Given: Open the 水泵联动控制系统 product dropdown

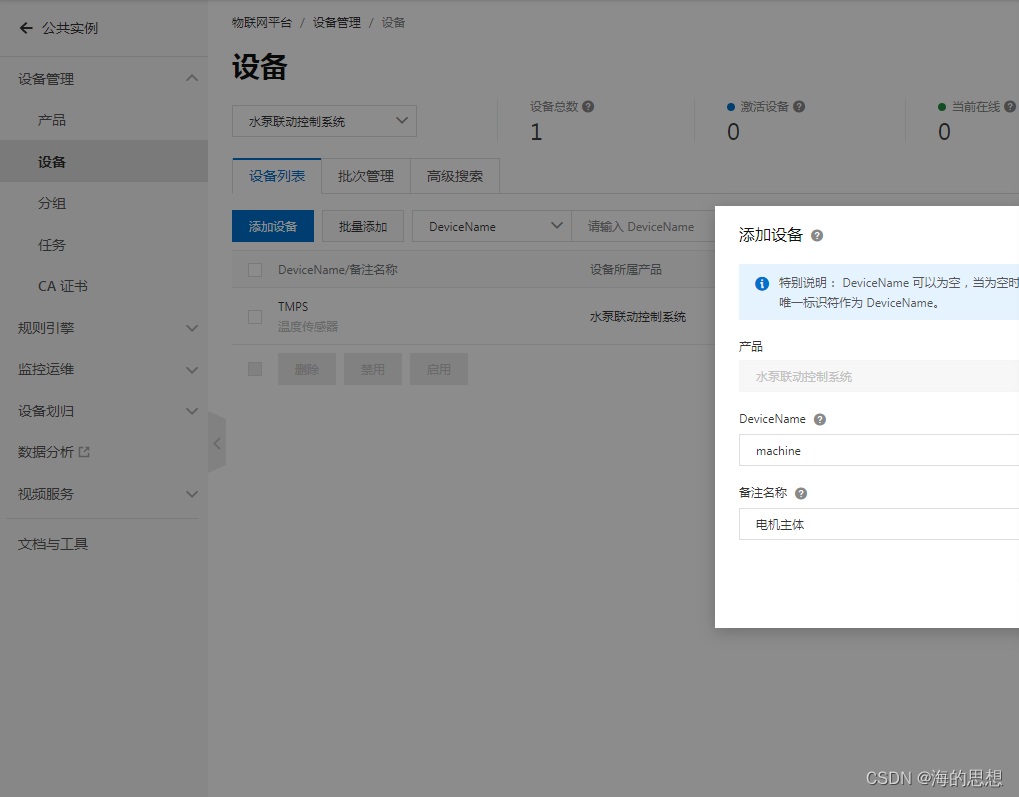Looking at the screenshot, I should (x=324, y=121).
